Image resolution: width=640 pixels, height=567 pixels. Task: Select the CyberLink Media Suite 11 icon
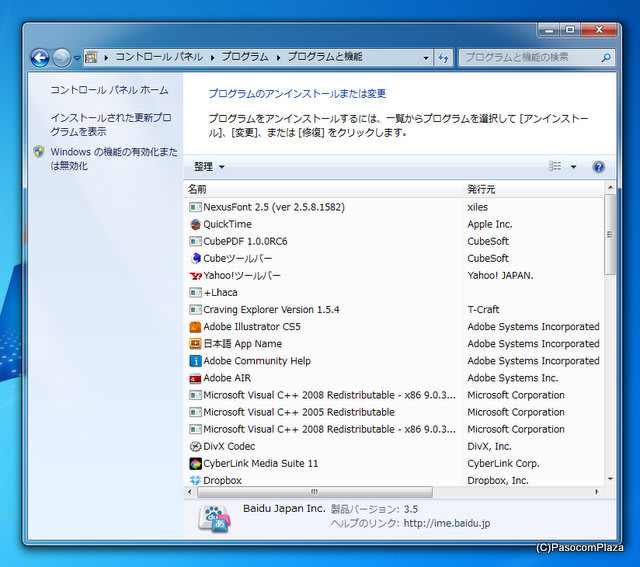pos(195,464)
